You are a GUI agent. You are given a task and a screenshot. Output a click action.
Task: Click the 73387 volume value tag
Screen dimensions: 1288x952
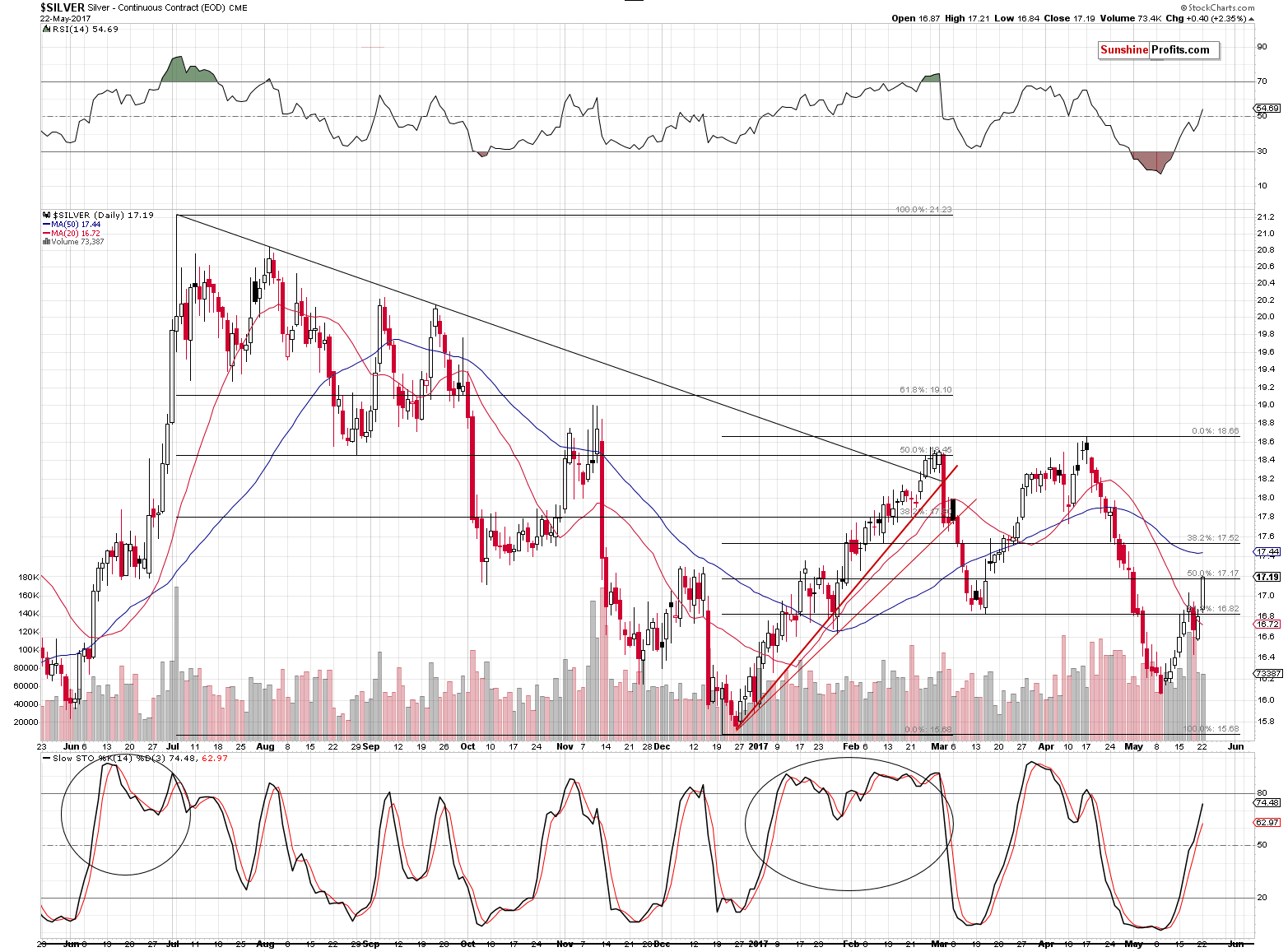[1267, 674]
